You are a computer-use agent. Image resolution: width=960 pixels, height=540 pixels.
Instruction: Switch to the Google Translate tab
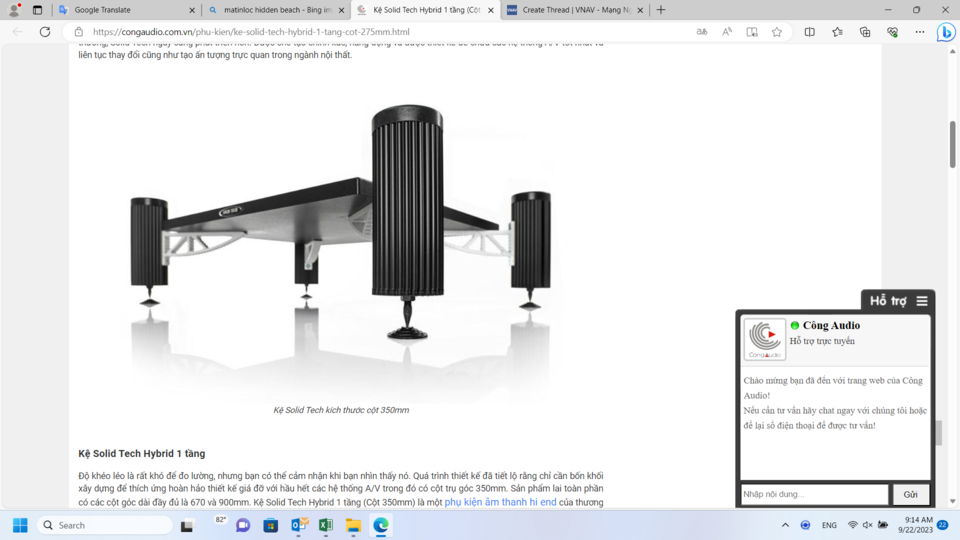tap(127, 10)
